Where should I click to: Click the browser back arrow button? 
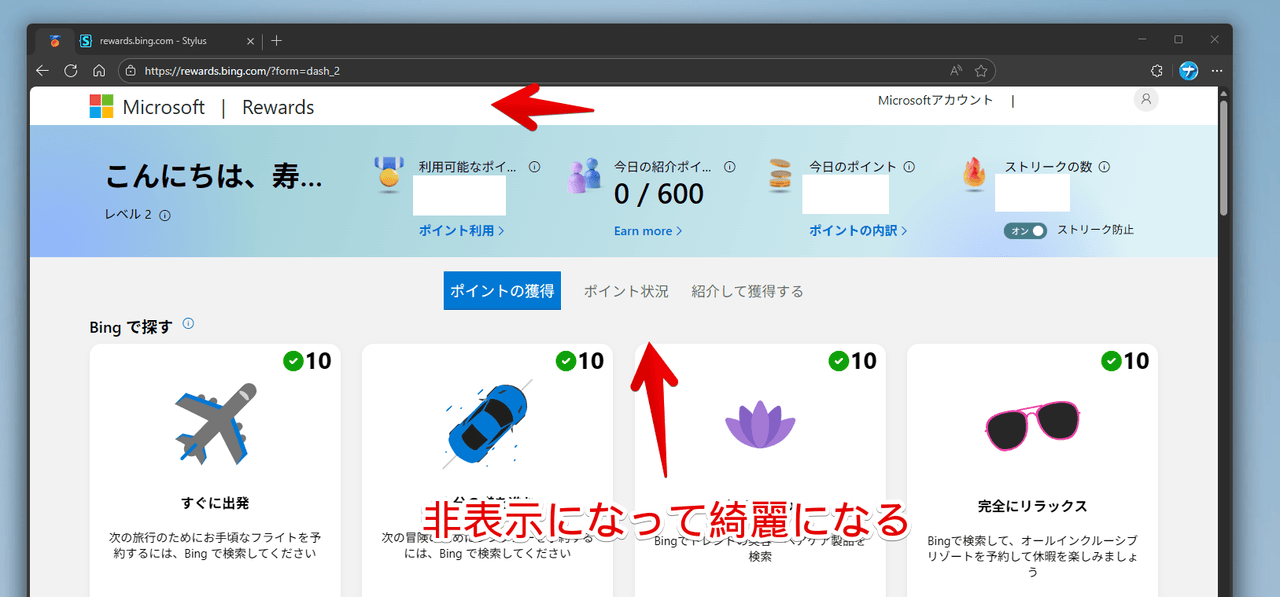coord(42,71)
